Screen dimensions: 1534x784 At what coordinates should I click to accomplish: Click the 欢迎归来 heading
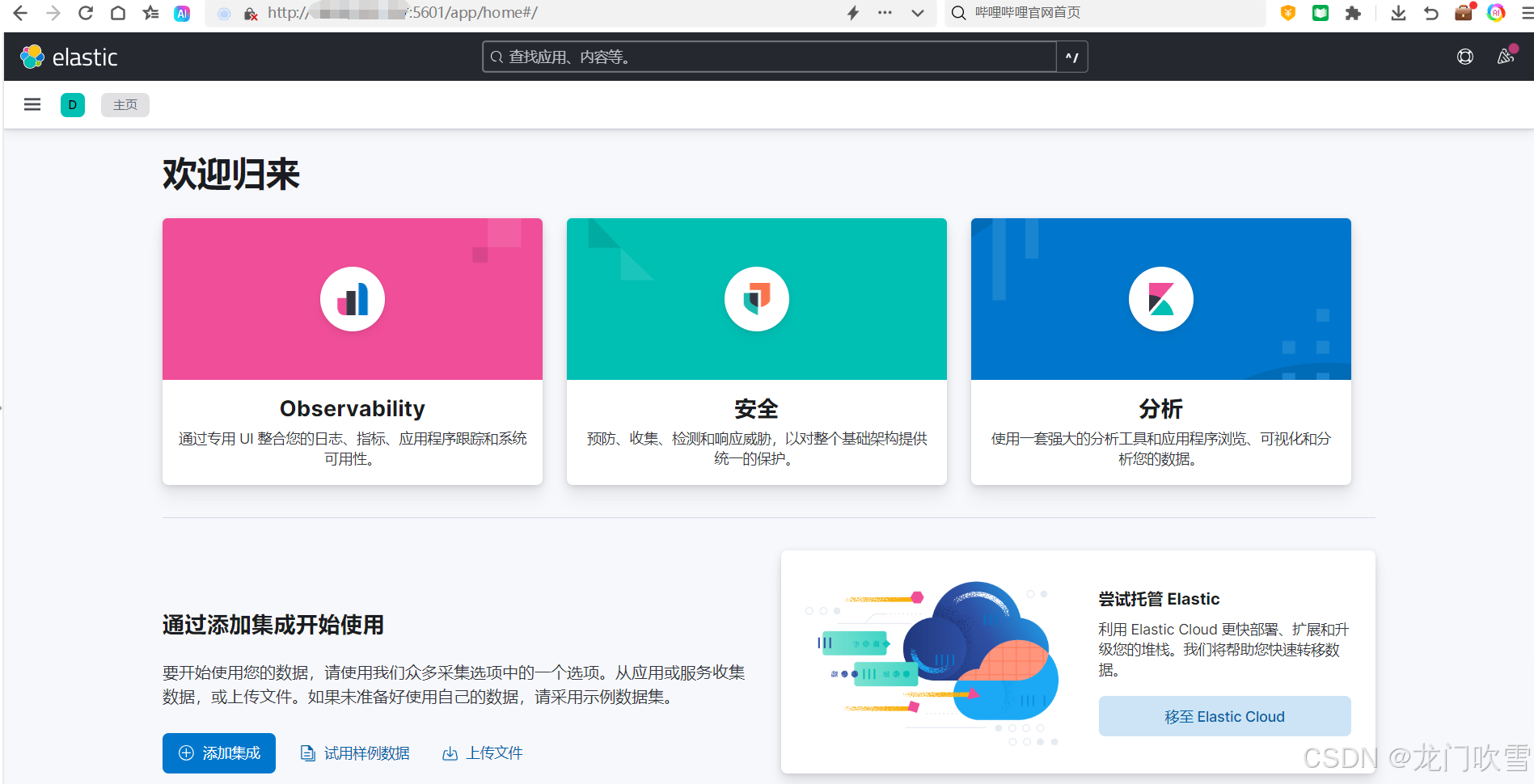point(231,174)
